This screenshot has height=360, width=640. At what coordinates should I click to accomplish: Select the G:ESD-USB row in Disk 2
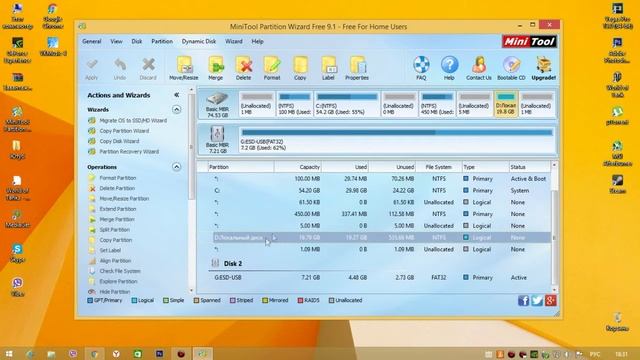[380, 278]
